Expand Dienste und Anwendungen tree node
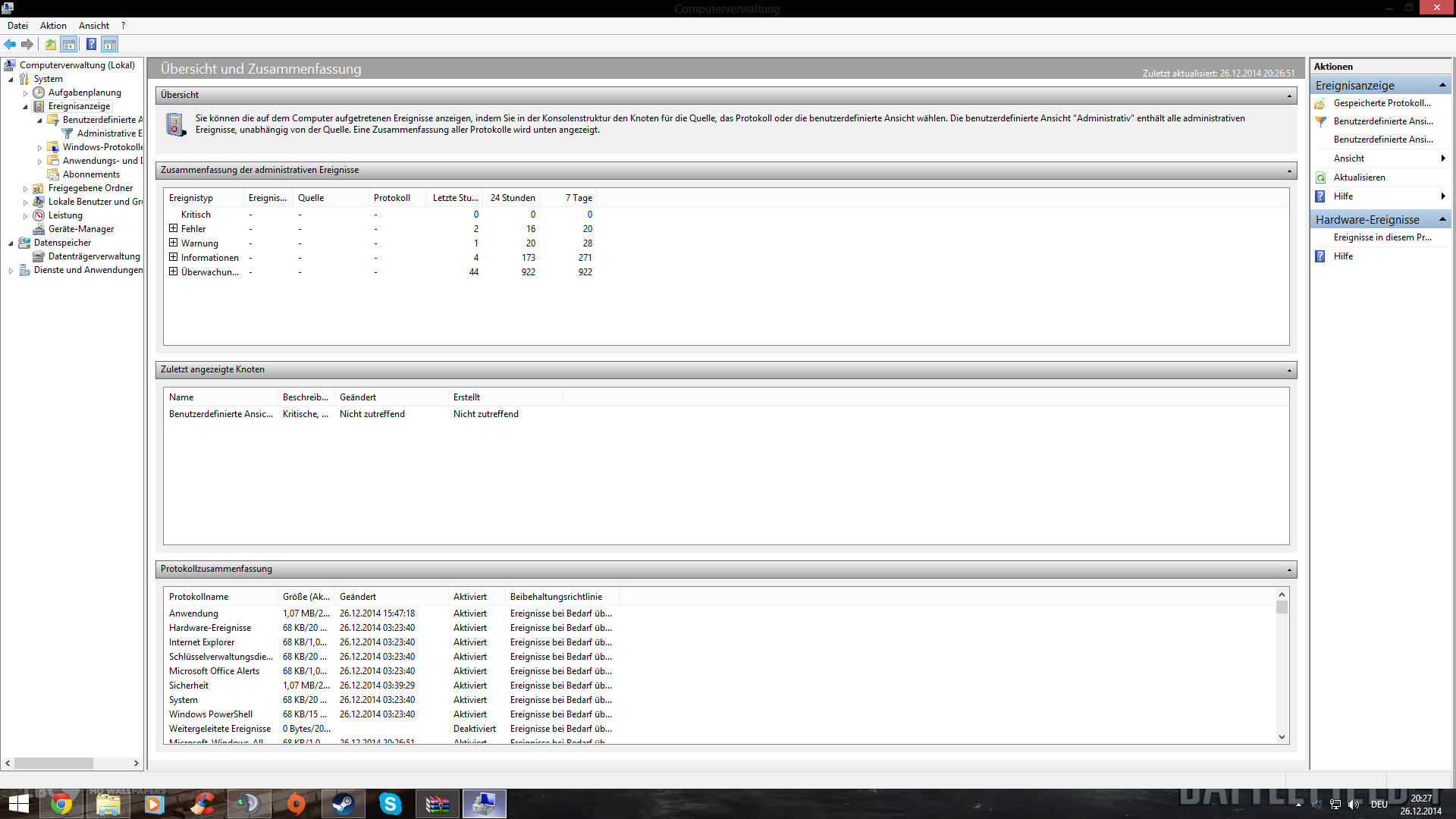Screen dimensions: 1456x819 coord(11,271)
